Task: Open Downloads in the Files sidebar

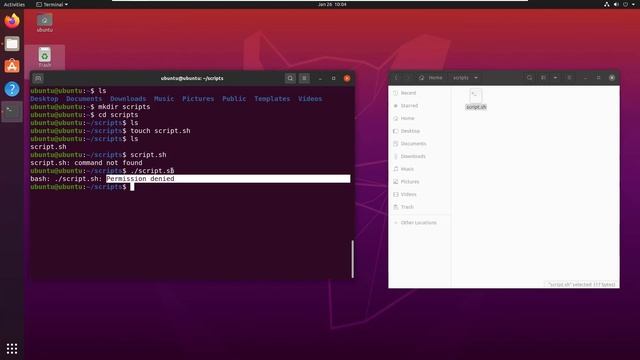Action: 420,156
